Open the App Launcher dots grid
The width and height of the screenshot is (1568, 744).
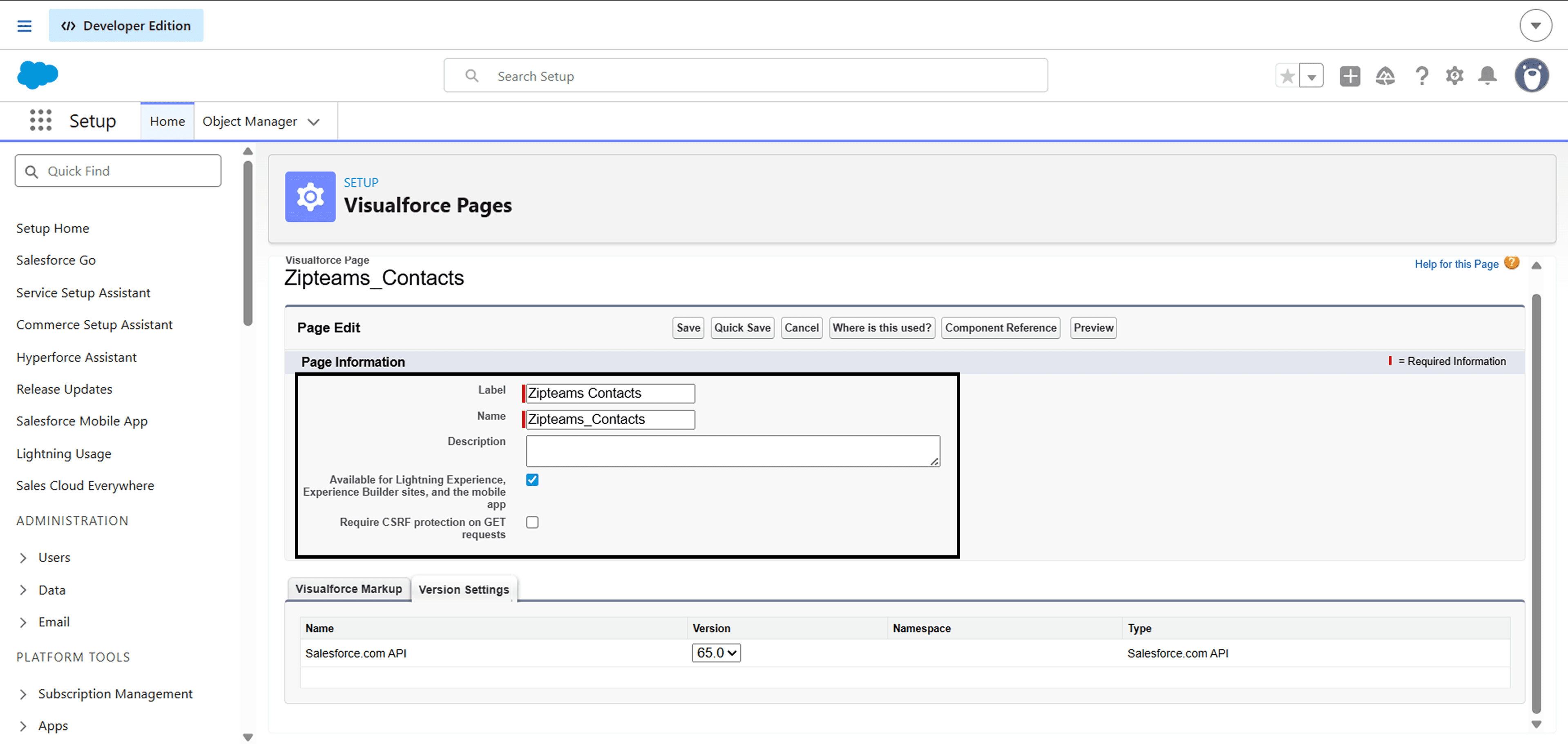pos(41,120)
